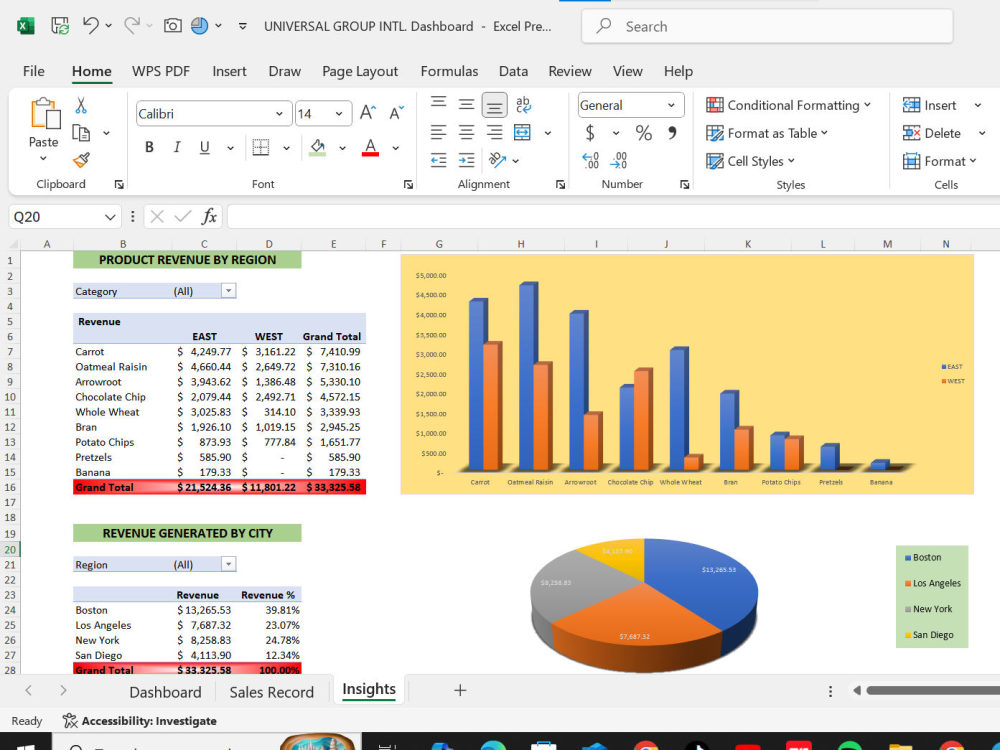Toggle Align Right

494,132
